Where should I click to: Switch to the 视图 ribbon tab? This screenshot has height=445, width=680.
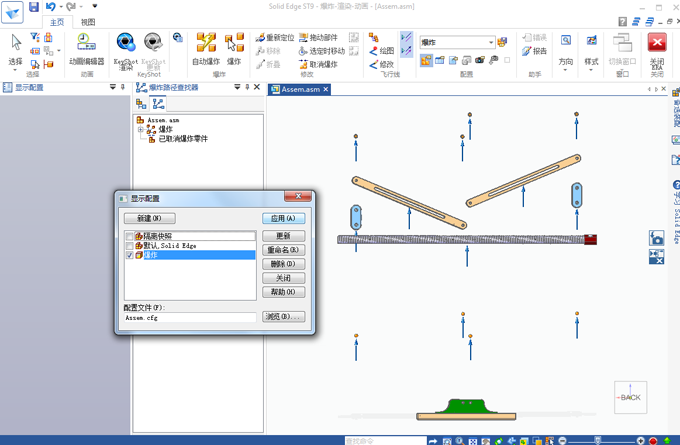coord(88,21)
